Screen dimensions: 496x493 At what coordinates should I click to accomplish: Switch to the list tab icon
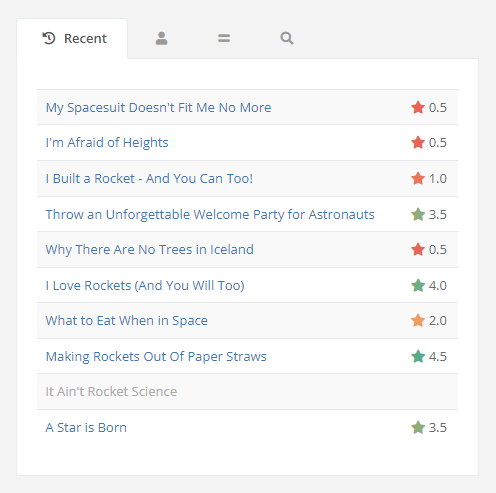tap(224, 38)
